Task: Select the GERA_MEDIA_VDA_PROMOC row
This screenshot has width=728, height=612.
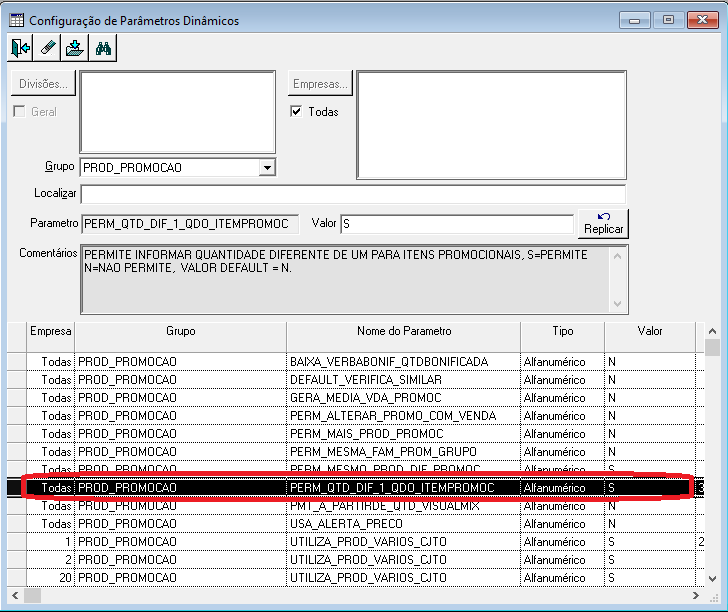Action: coord(356,398)
